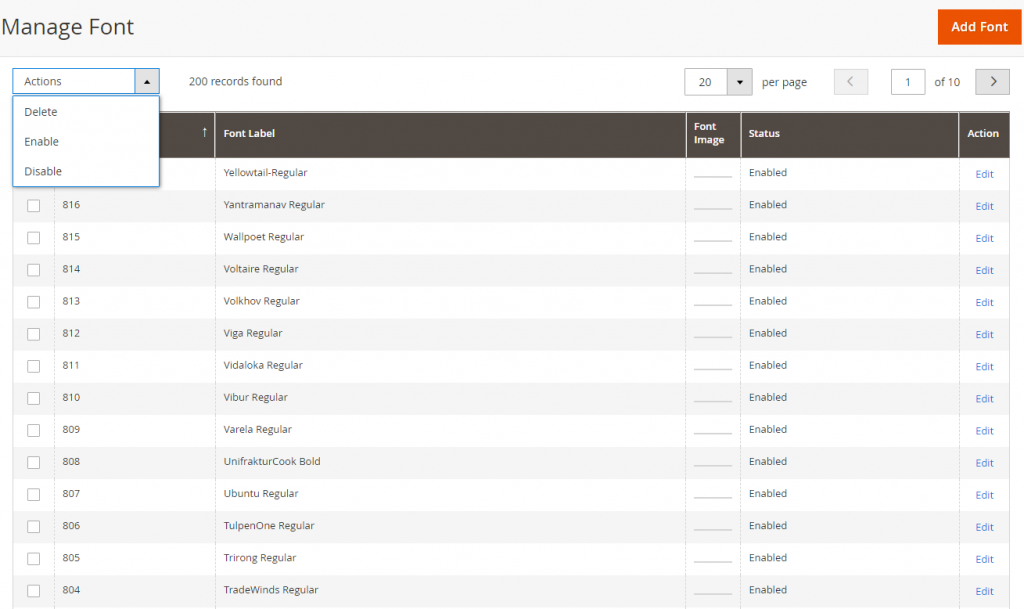Select the checkbox for TradeWinds Regular
Screen dimensions: 1024x609
tap(33, 590)
